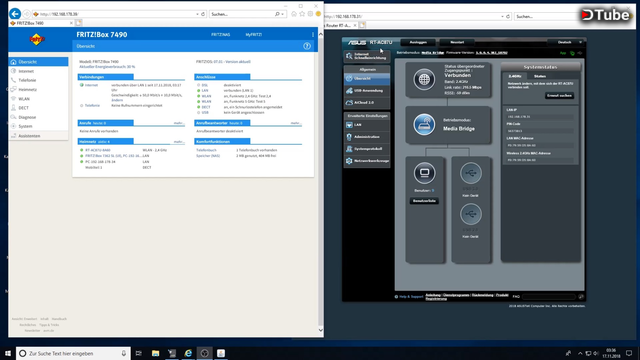
Task: Open the FRITZ!Box browser settings gear
Action: tap(310, 14)
